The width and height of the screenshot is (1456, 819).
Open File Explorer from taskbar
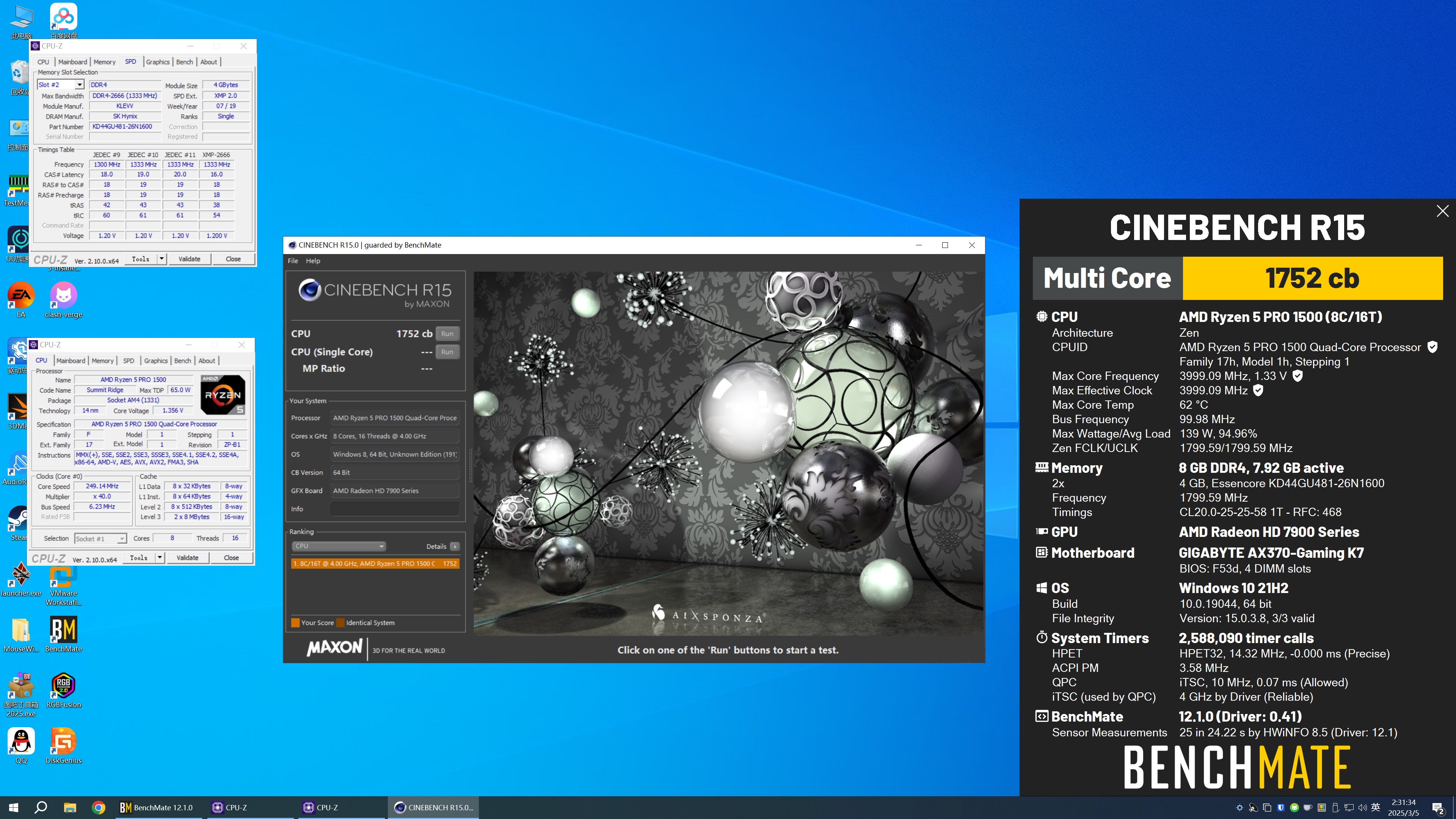[69, 808]
